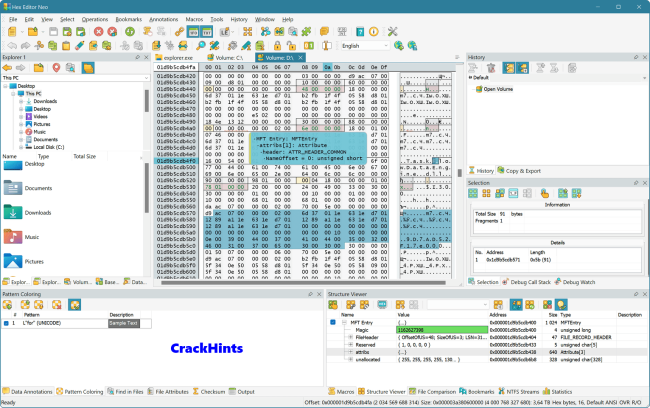Viewport: 650px width, 408px height.
Task: Switch to the Volume: C:\ tab
Action: 225,58
